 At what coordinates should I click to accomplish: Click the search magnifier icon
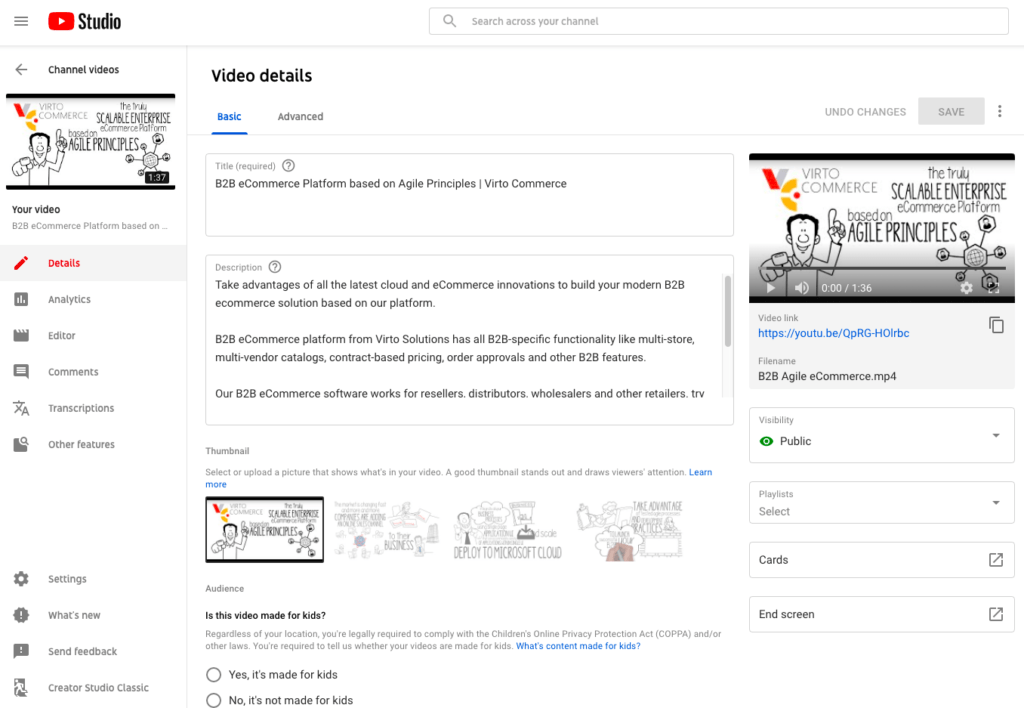(449, 21)
